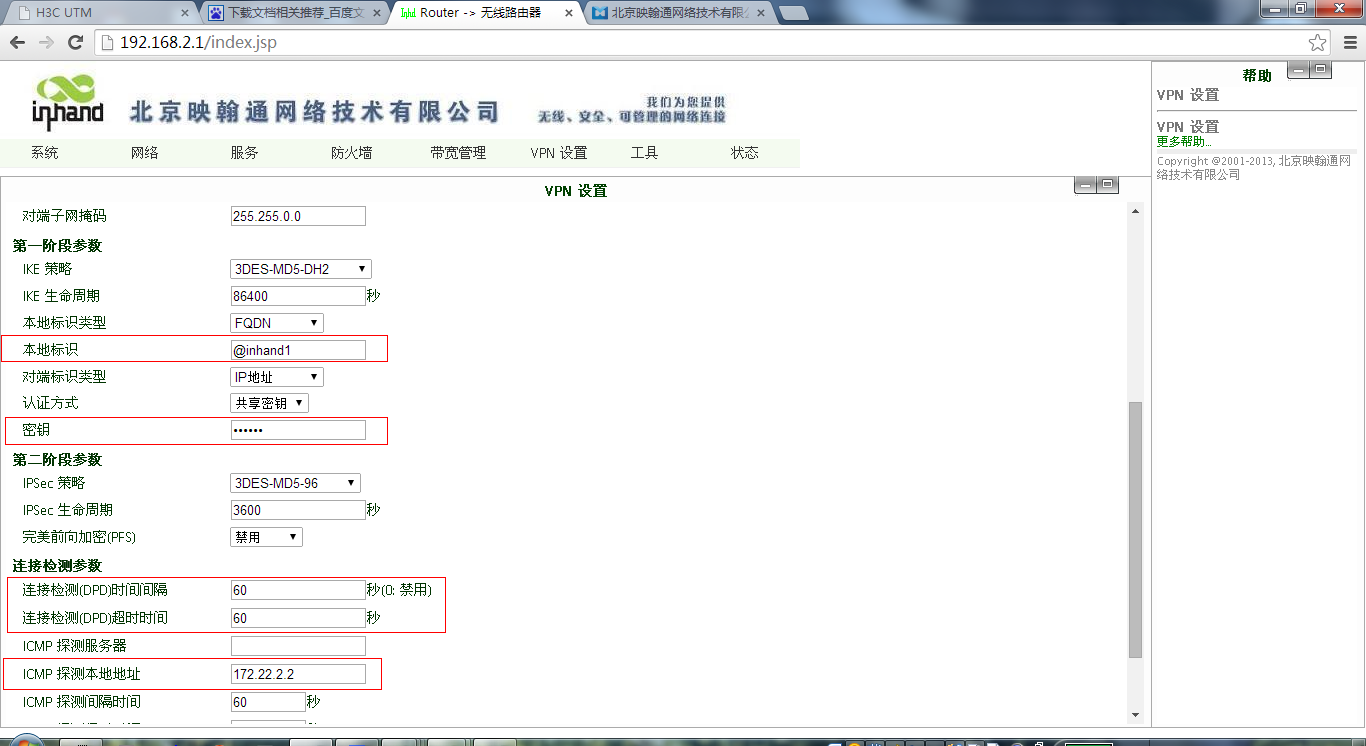
Task: Open the IKE 策略 dropdown
Action: (301, 269)
